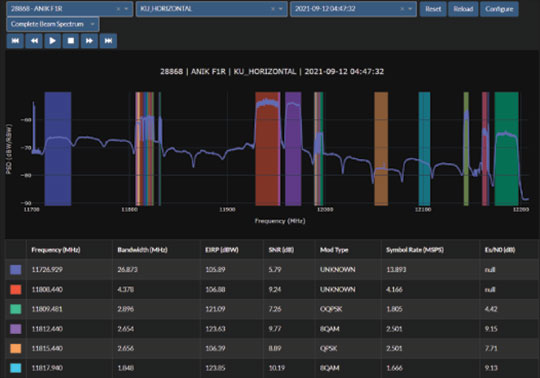Click the olive carrier band near 12145 MHz
Screen dimensions: 540x378
(466, 149)
